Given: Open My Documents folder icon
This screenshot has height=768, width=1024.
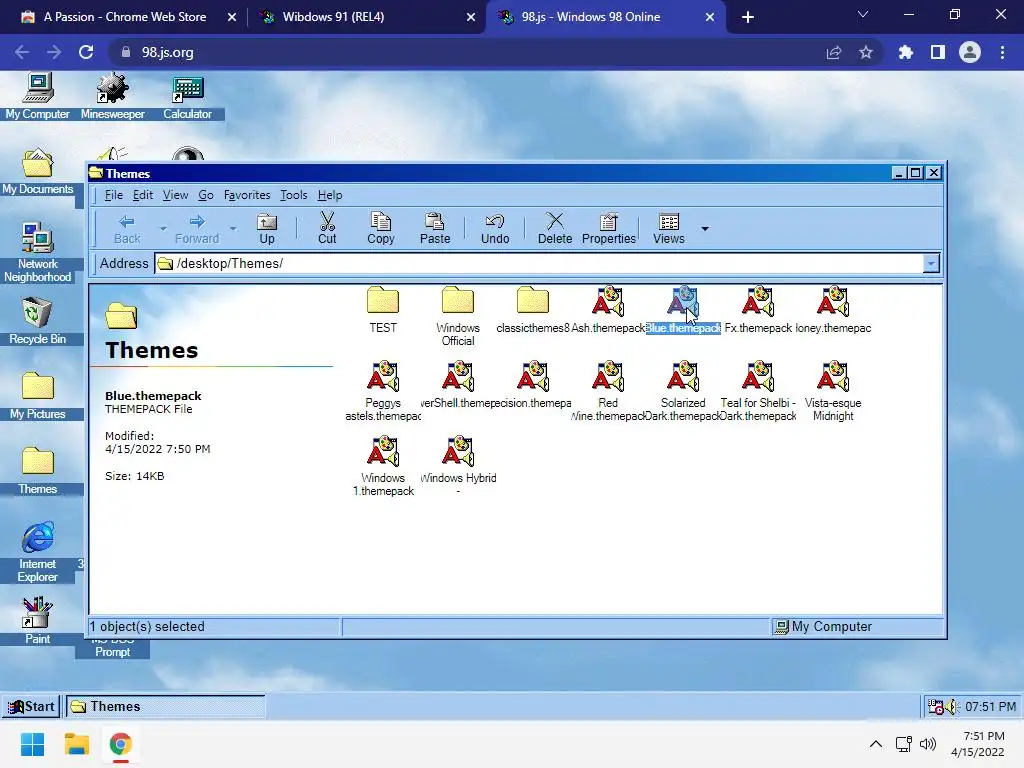Looking at the screenshot, I should tap(37, 171).
